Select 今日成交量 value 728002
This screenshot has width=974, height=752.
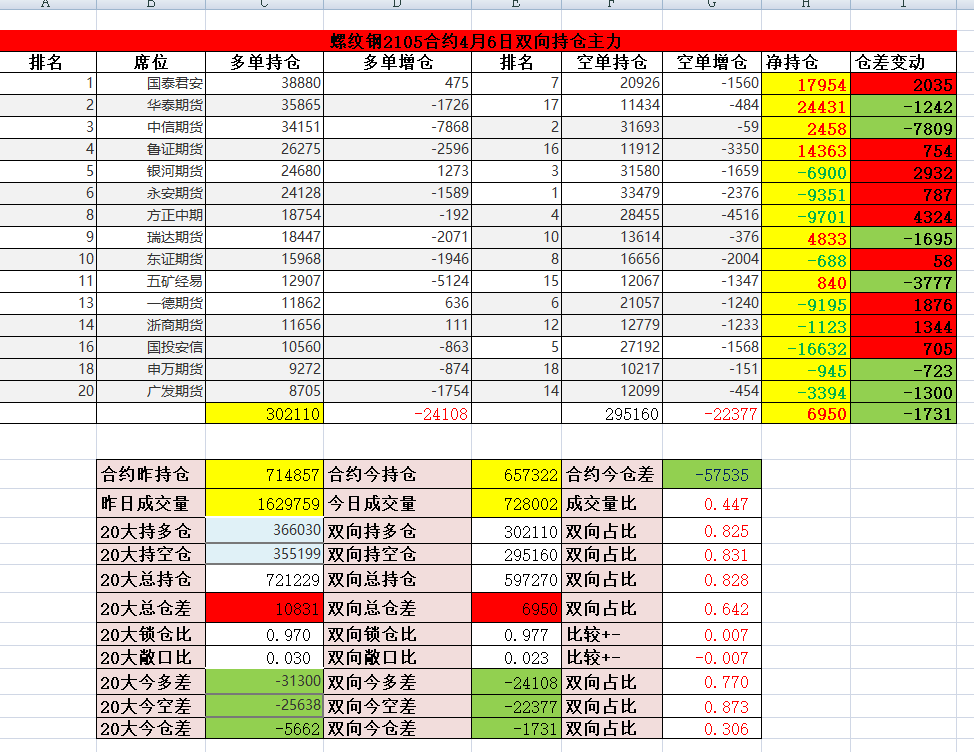tap(516, 504)
